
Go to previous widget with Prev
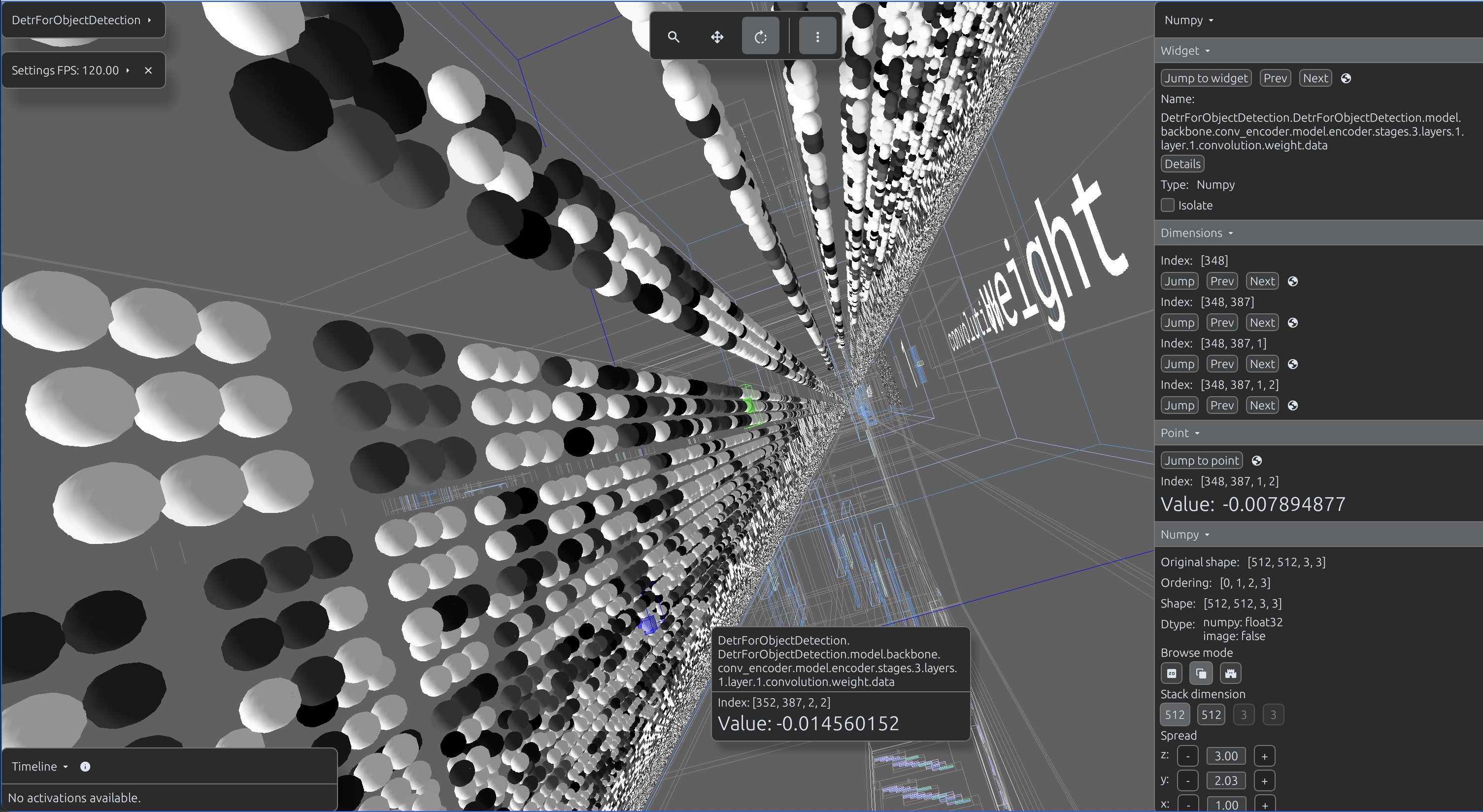[x=1275, y=78]
